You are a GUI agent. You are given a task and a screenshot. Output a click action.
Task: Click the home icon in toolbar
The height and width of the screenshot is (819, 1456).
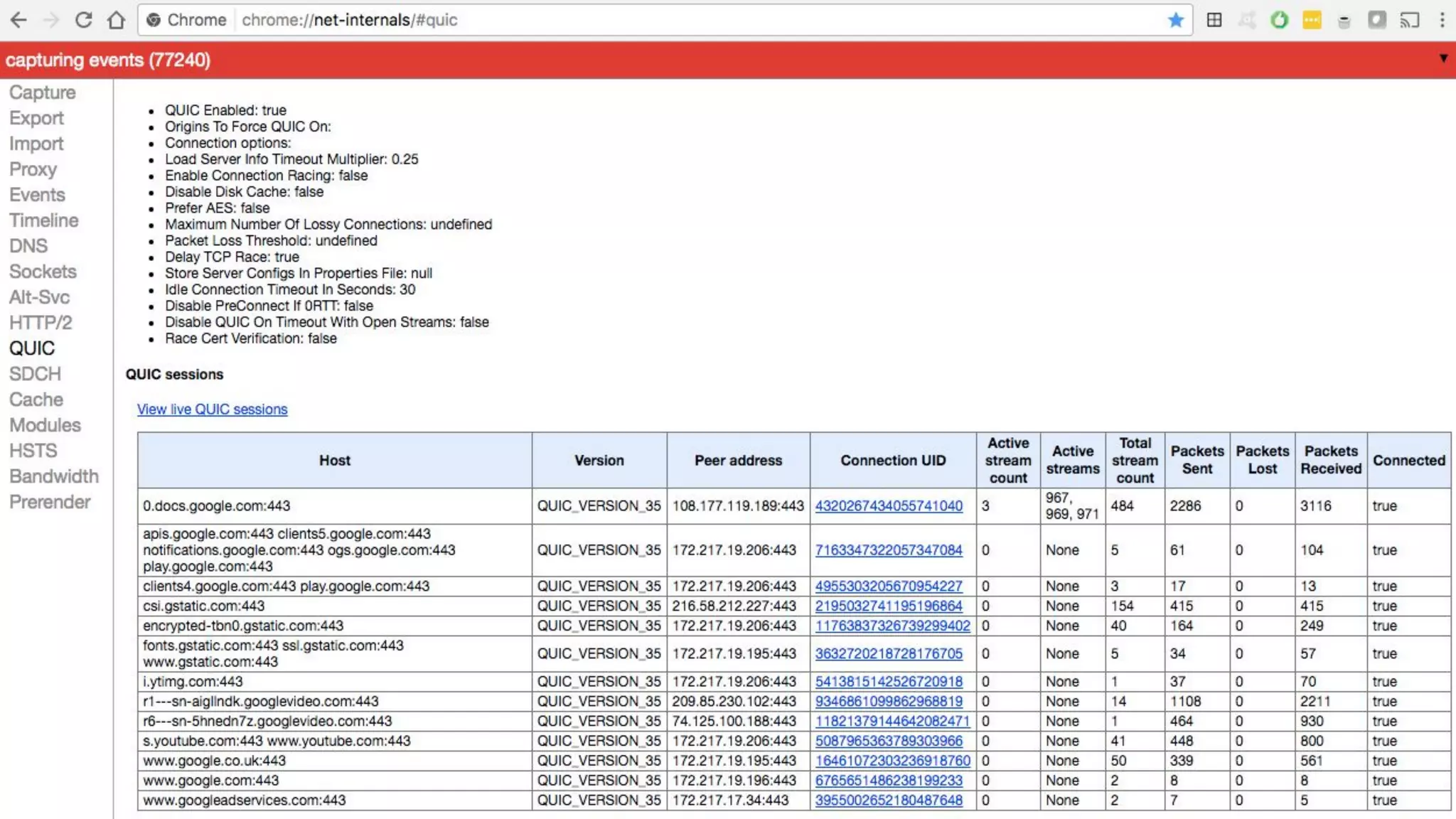click(117, 20)
